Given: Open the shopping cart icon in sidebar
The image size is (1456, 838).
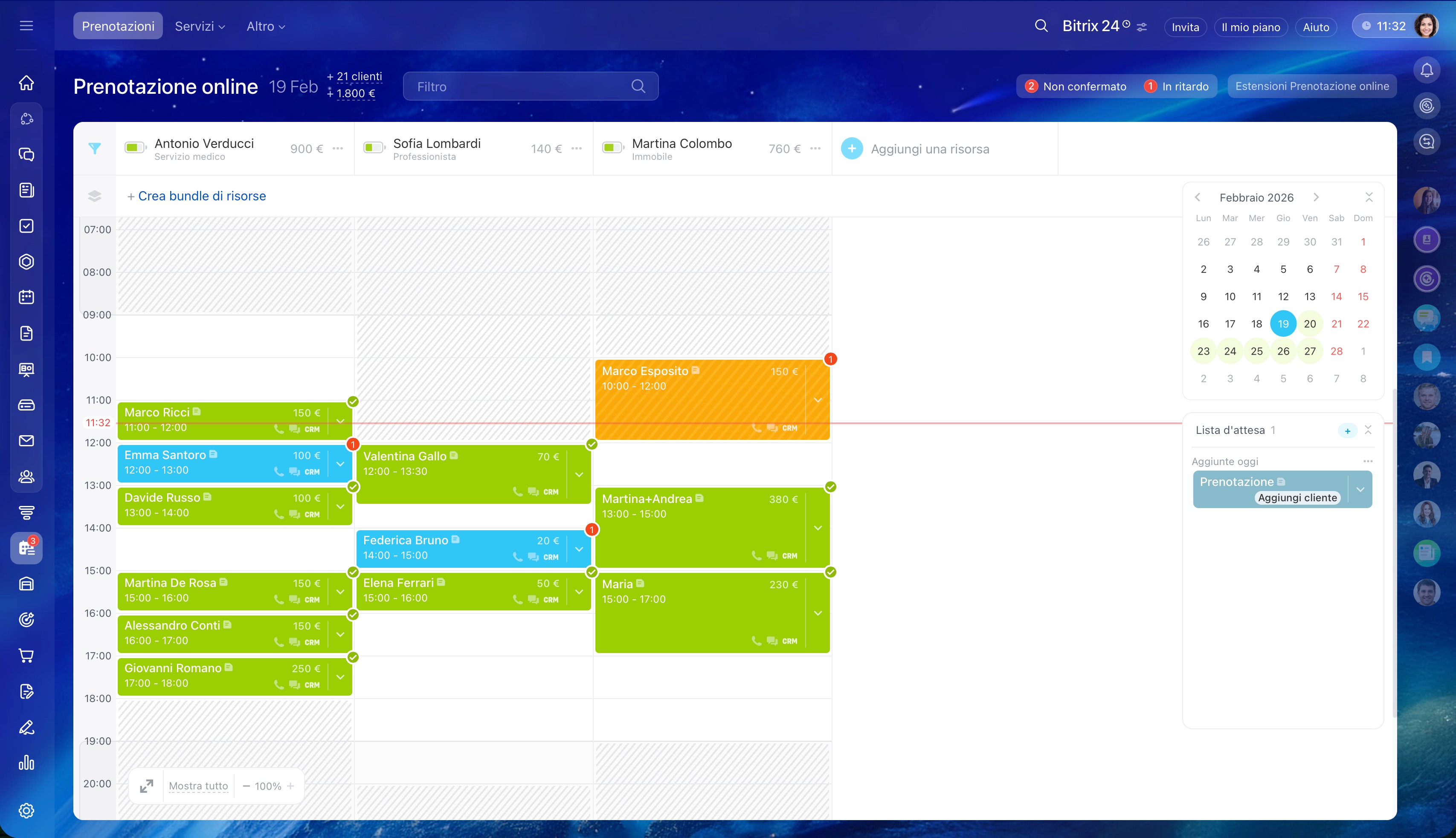Looking at the screenshot, I should 26,655.
